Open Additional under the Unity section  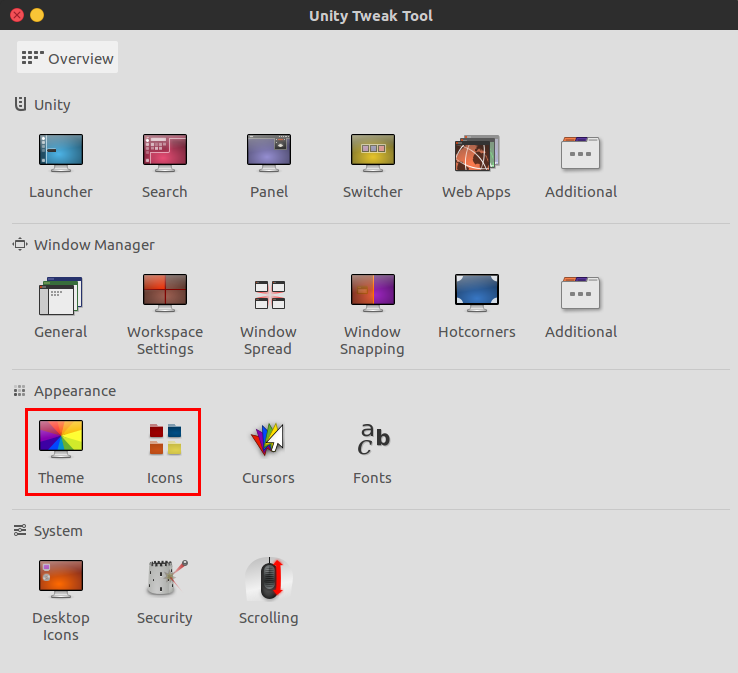[581, 153]
